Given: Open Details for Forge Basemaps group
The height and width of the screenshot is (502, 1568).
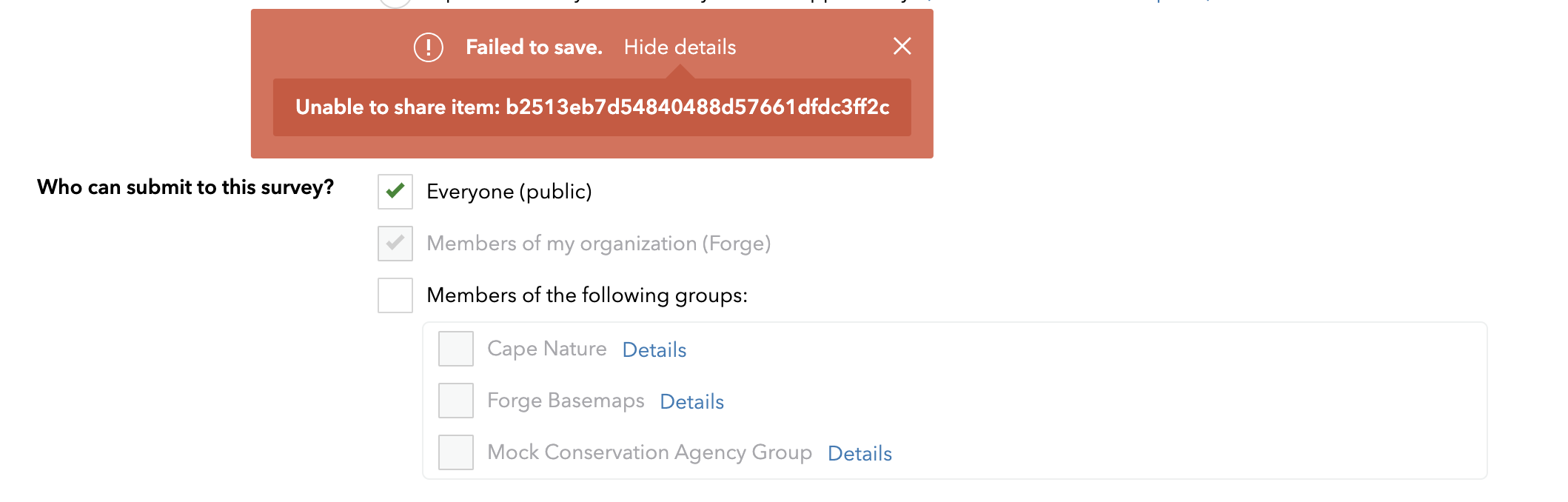Looking at the screenshot, I should point(692,401).
